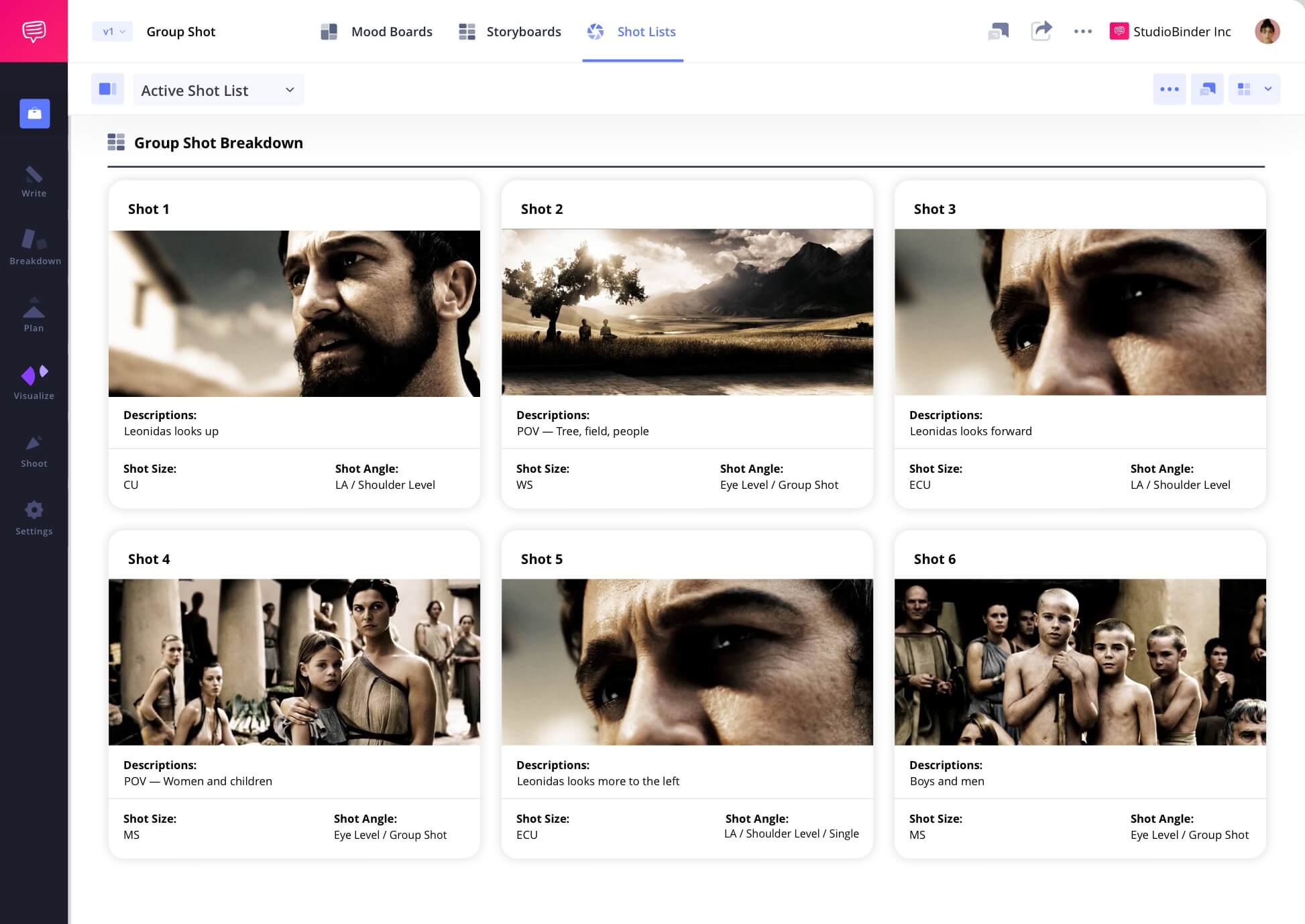
Task: Open shot list more options button
Action: [x=1169, y=89]
